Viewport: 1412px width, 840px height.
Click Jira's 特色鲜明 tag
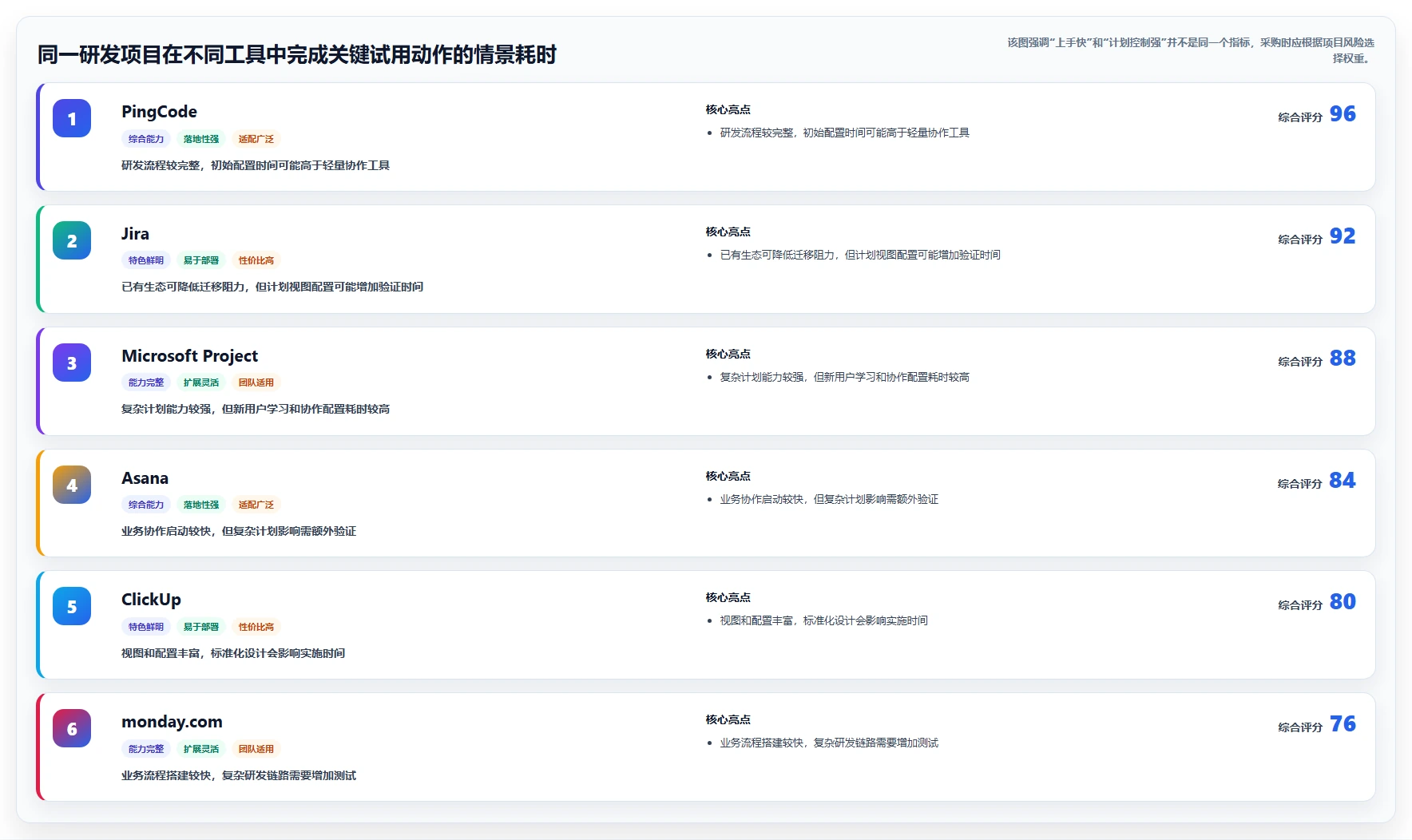click(x=146, y=260)
